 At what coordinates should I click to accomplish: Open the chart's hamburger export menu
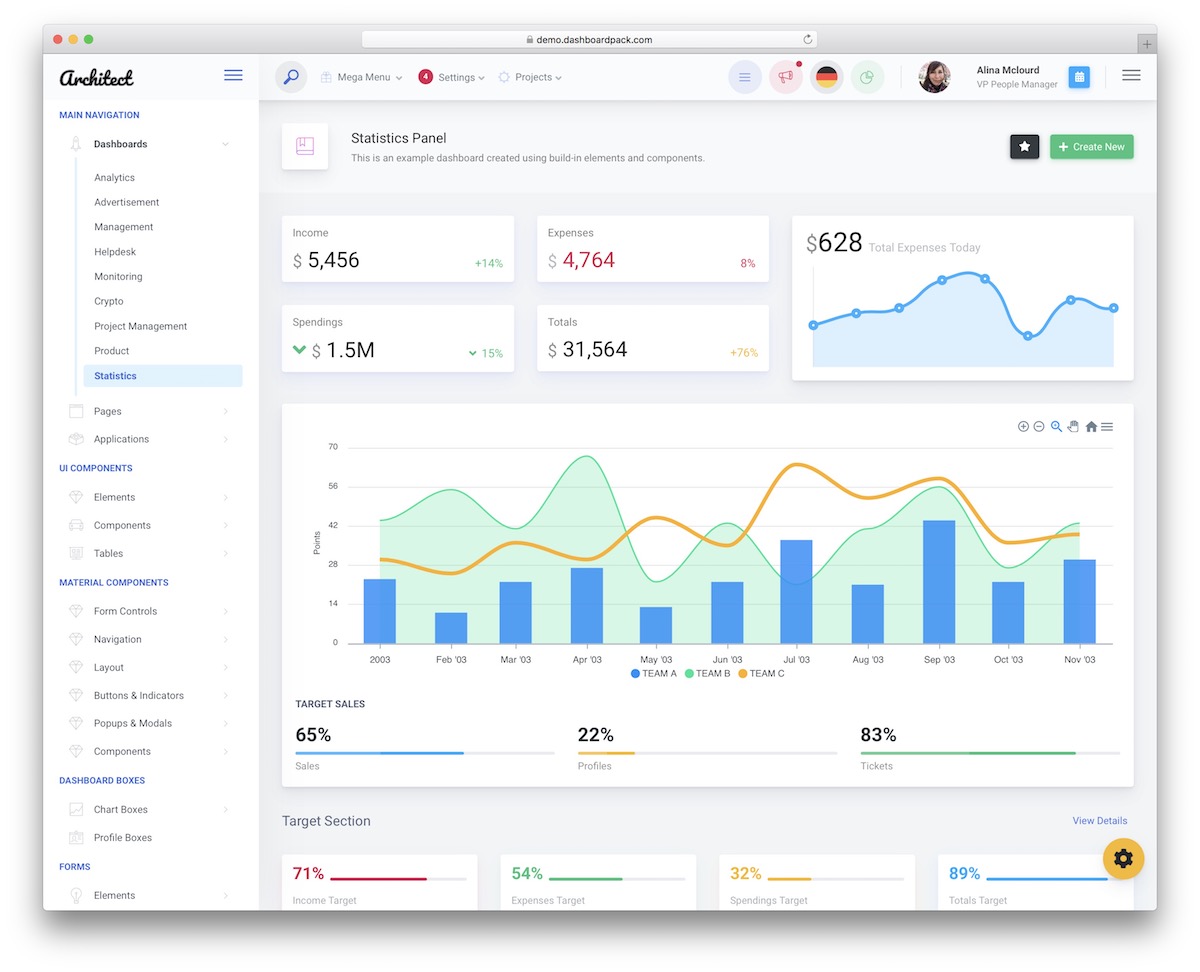(1107, 426)
